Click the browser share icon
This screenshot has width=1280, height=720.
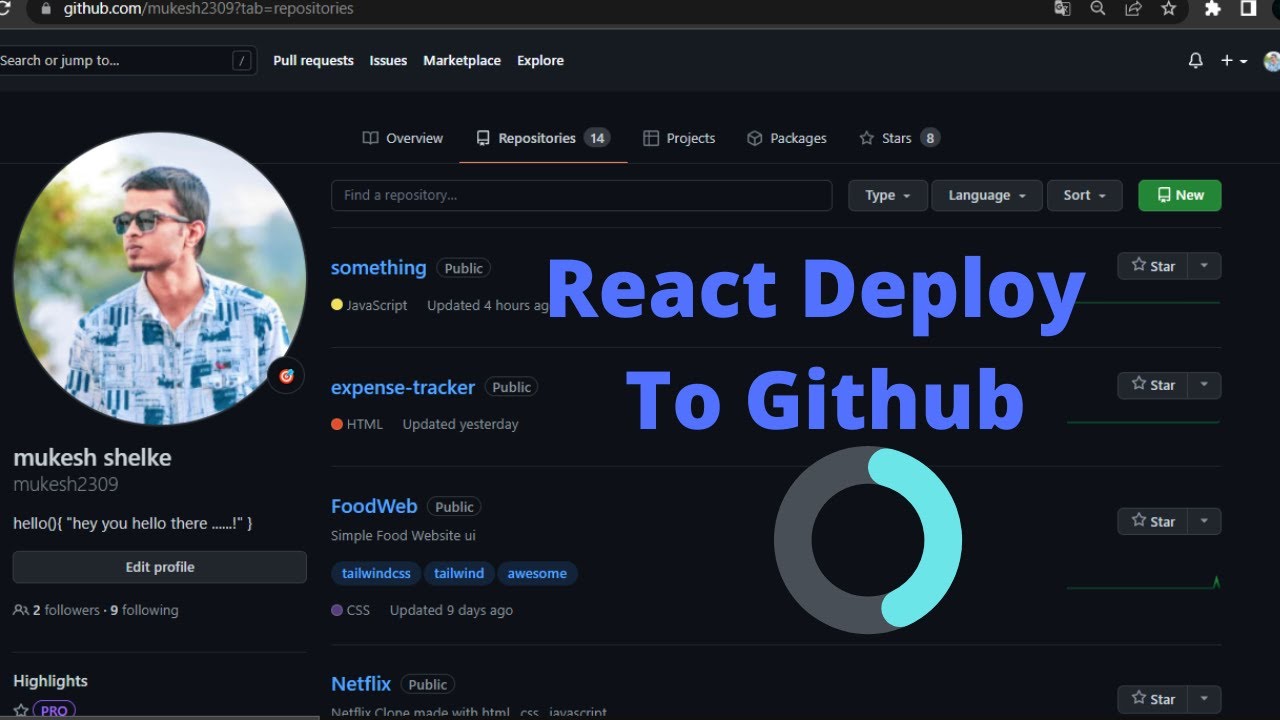(1133, 8)
